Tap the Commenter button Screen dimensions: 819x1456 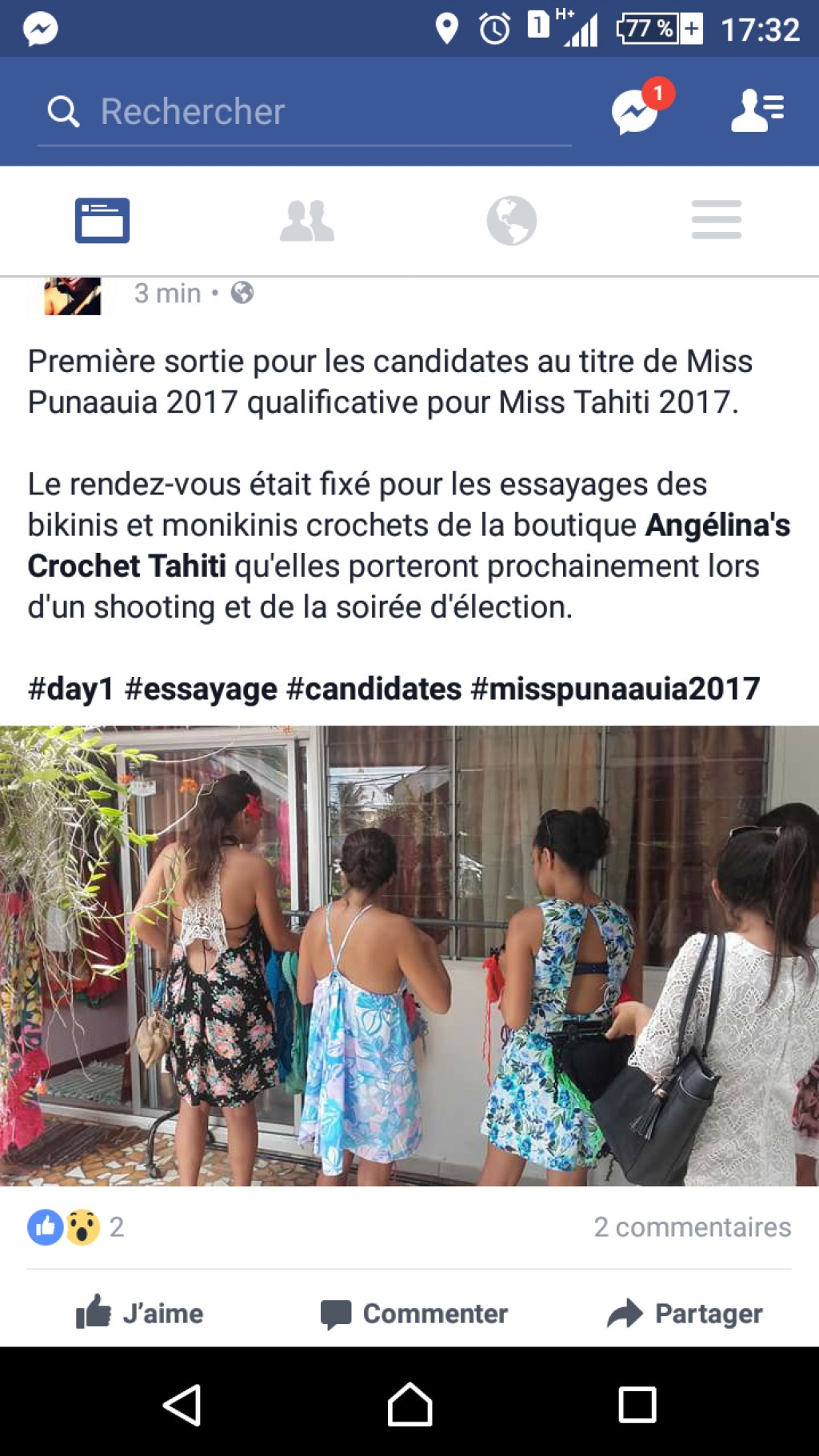pos(413,1314)
